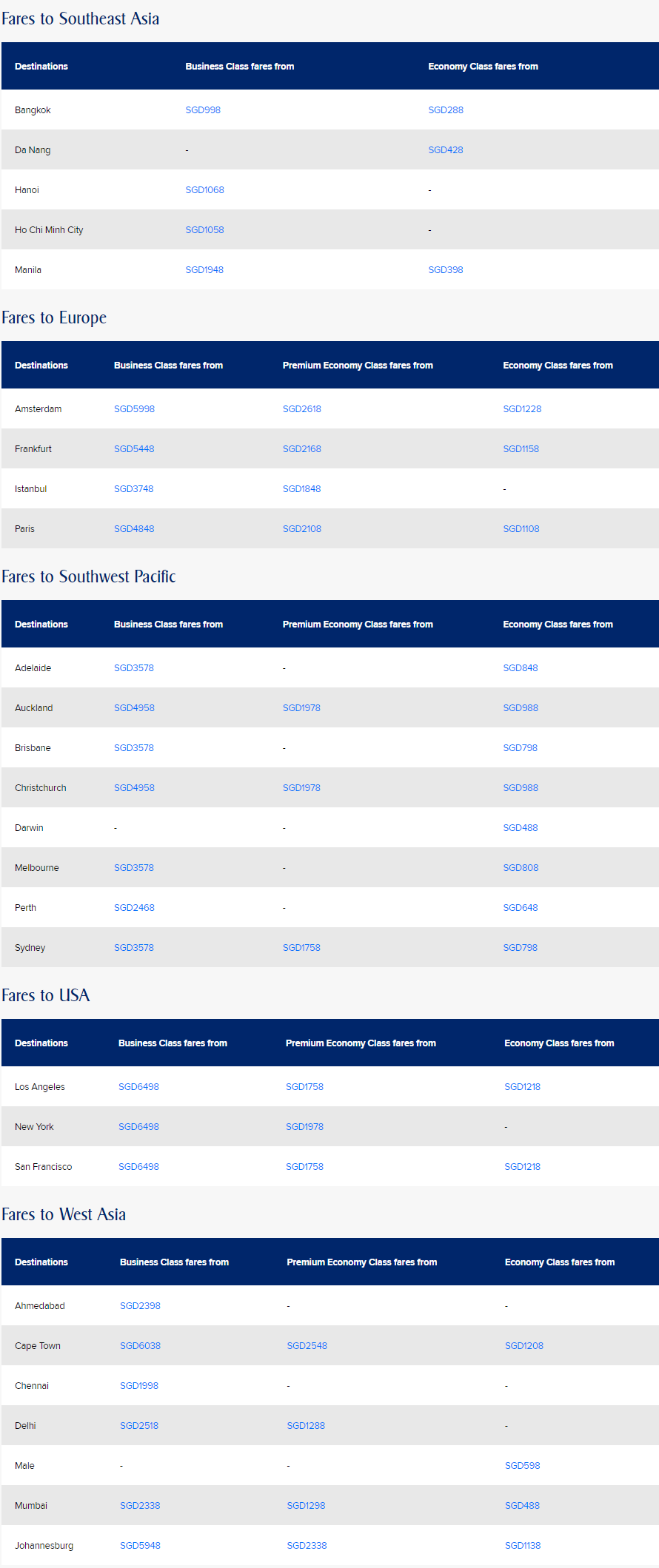Click the 'Fares to Southwest Pacific' heading
659x1568 pixels.
pos(88,576)
